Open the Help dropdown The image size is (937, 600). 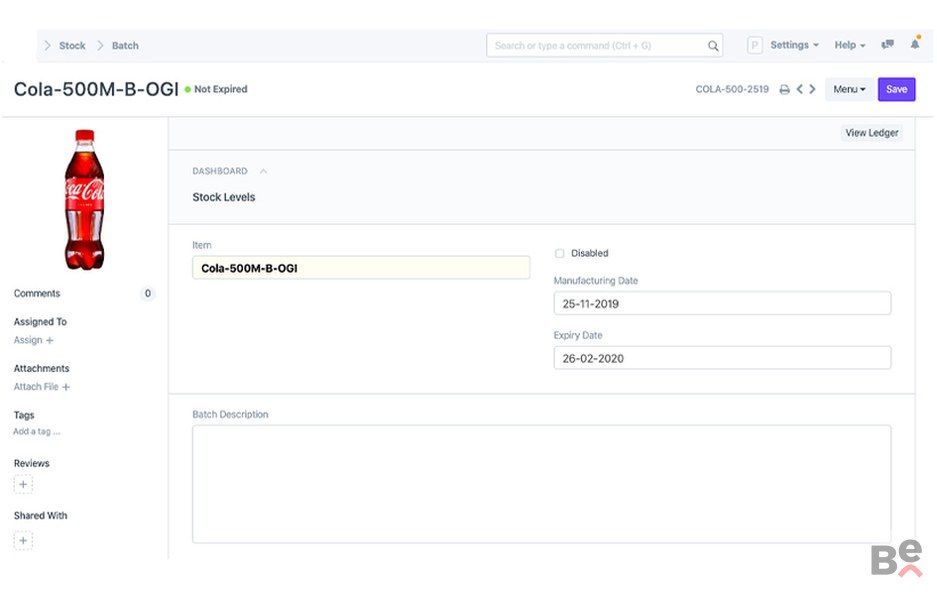(850, 46)
